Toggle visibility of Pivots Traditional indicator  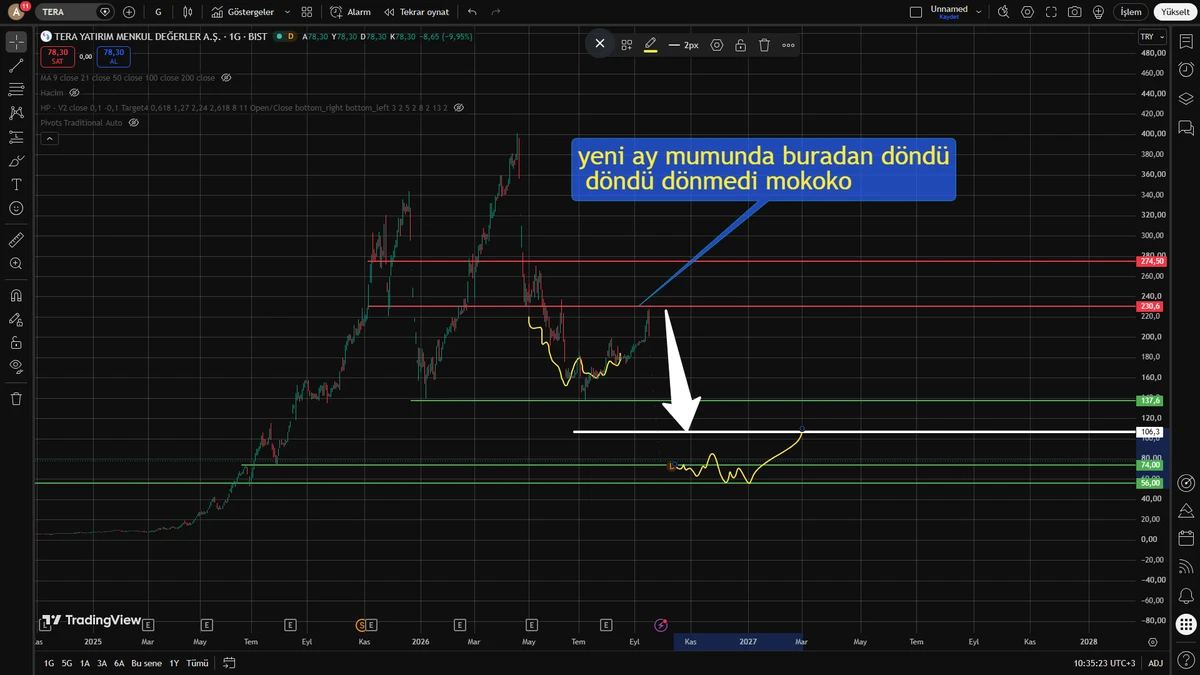(134, 122)
